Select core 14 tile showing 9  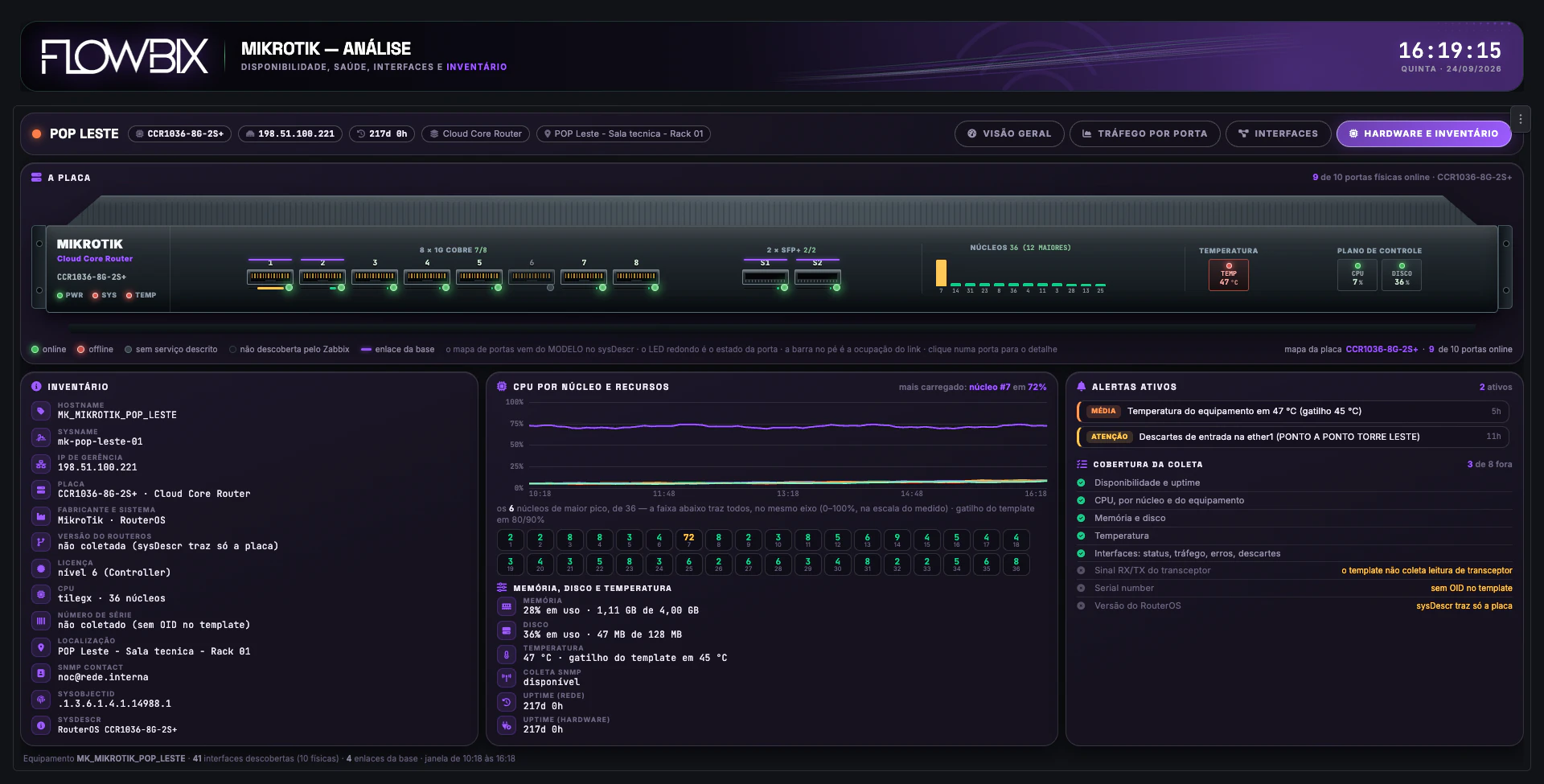pyautogui.click(x=897, y=540)
